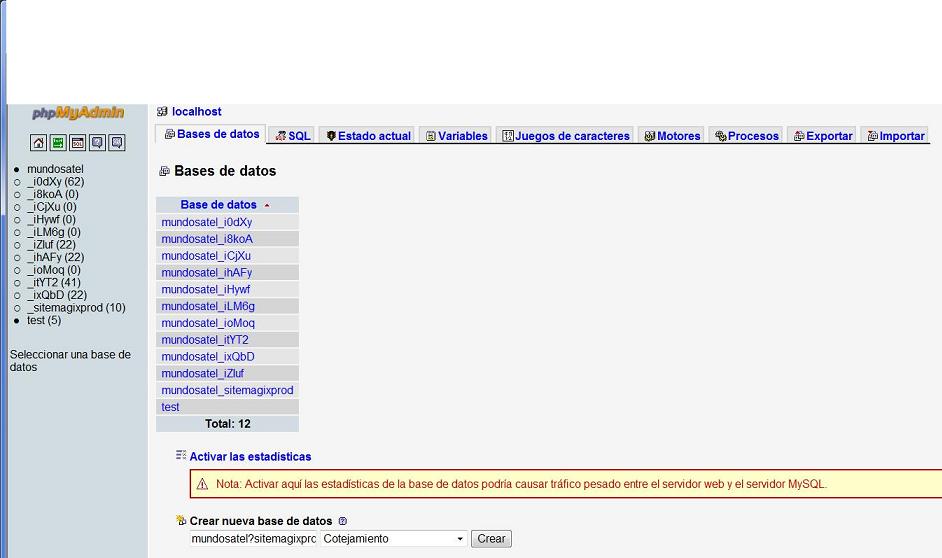
Task: Select _i8koA (0) in sidebar
Action: [53, 194]
